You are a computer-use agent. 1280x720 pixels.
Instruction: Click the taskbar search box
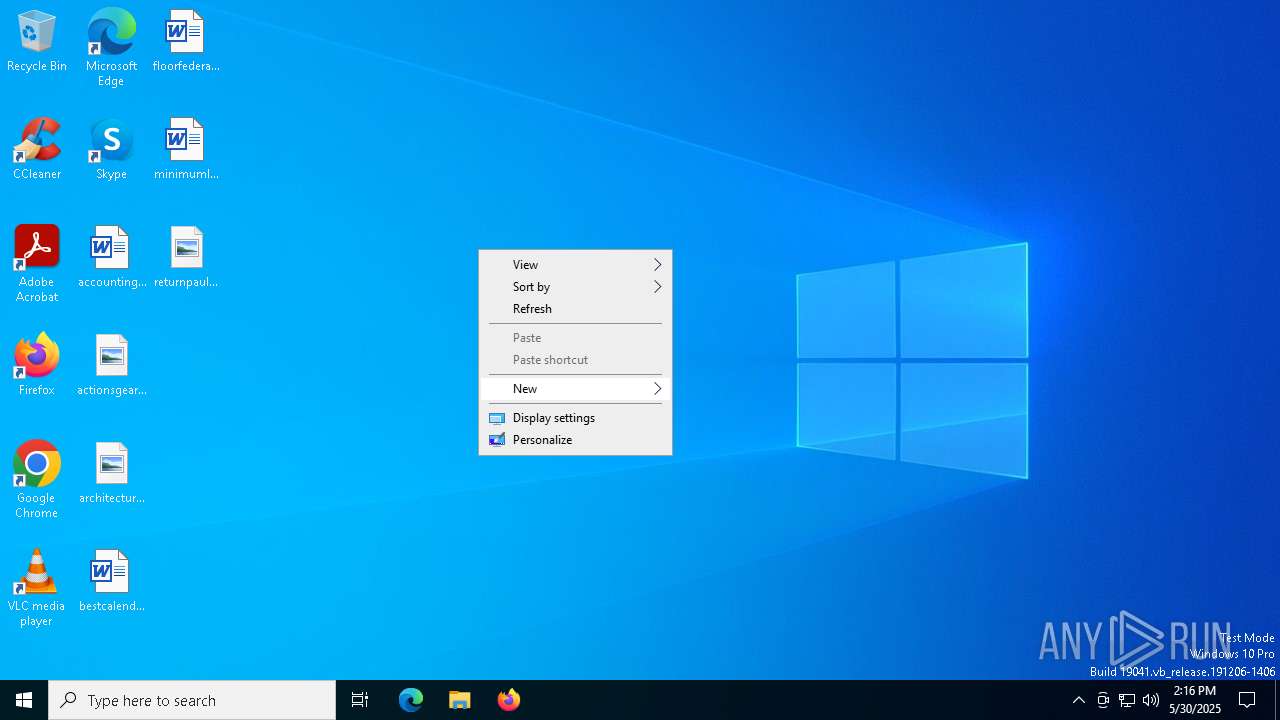(x=192, y=700)
